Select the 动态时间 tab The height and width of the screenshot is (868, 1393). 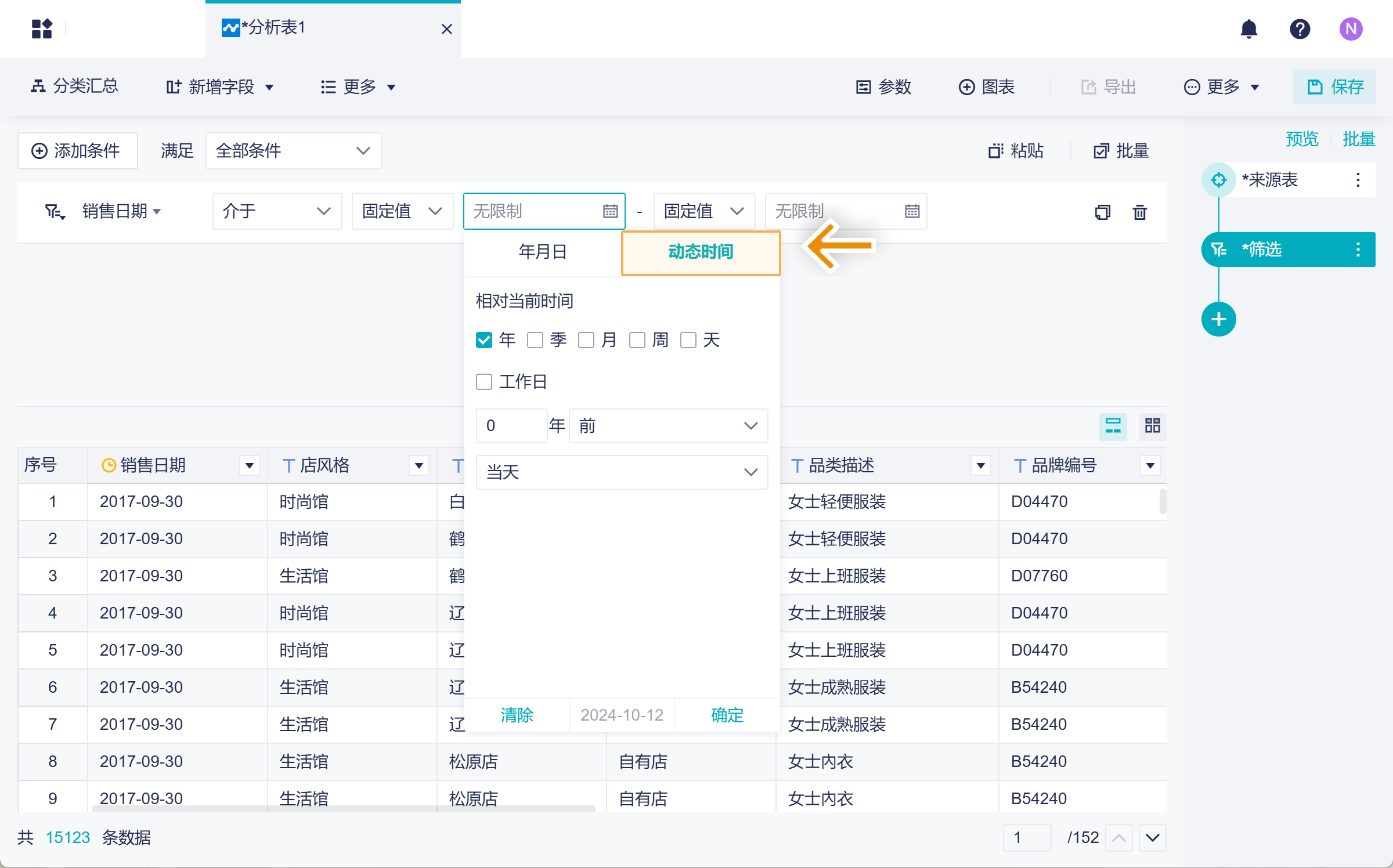point(701,252)
